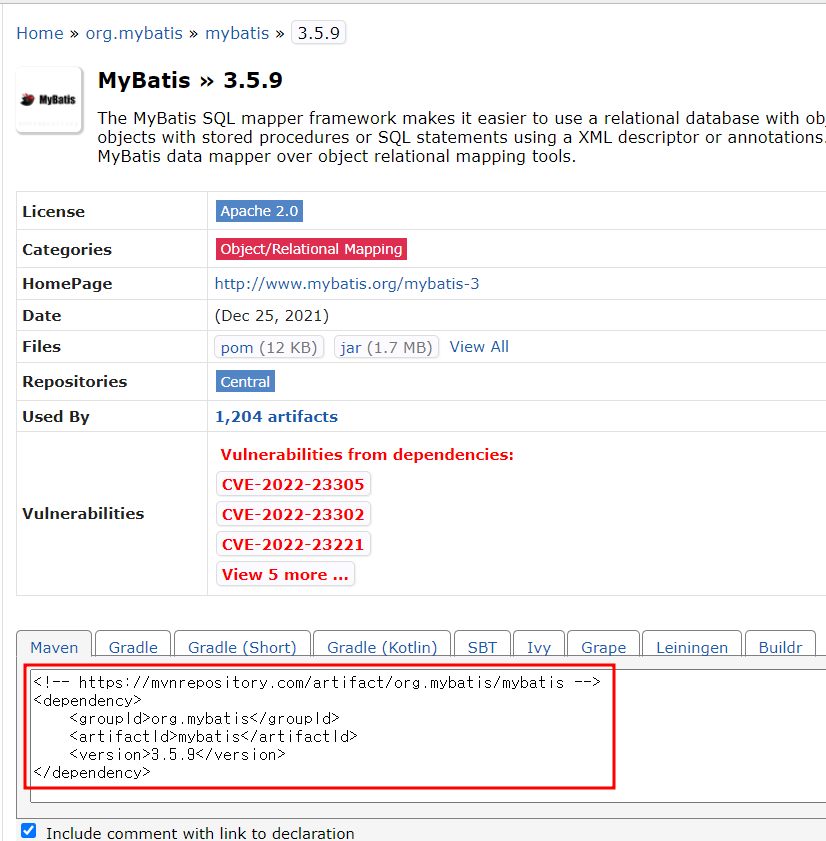Open the Apache 2.0 license badge

coord(259,211)
